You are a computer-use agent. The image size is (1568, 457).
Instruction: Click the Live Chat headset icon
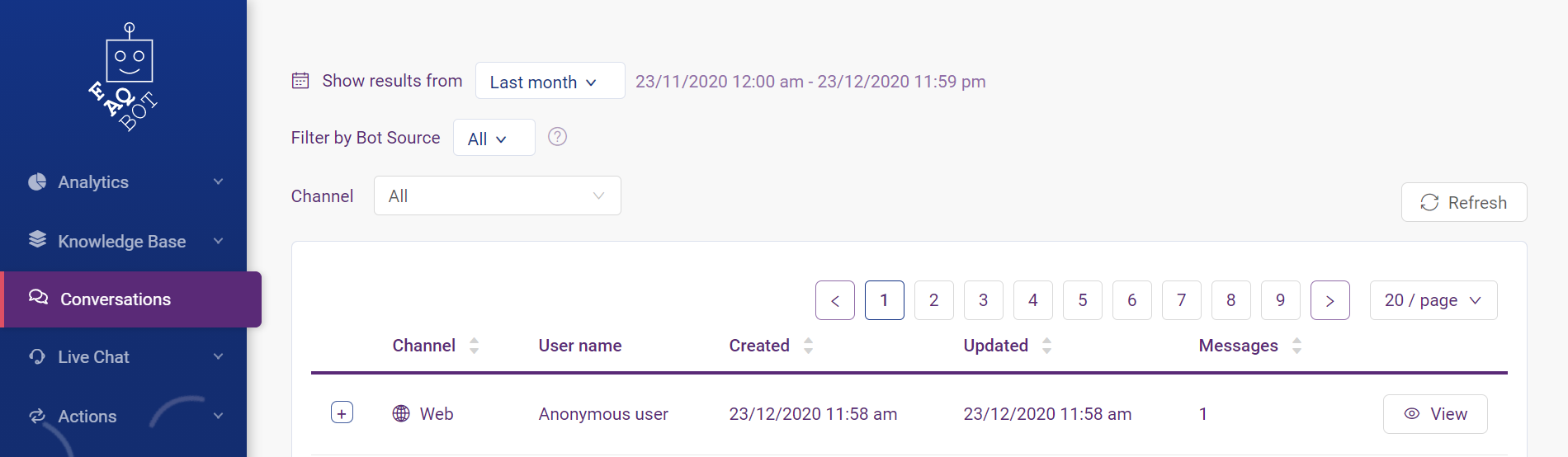click(37, 356)
